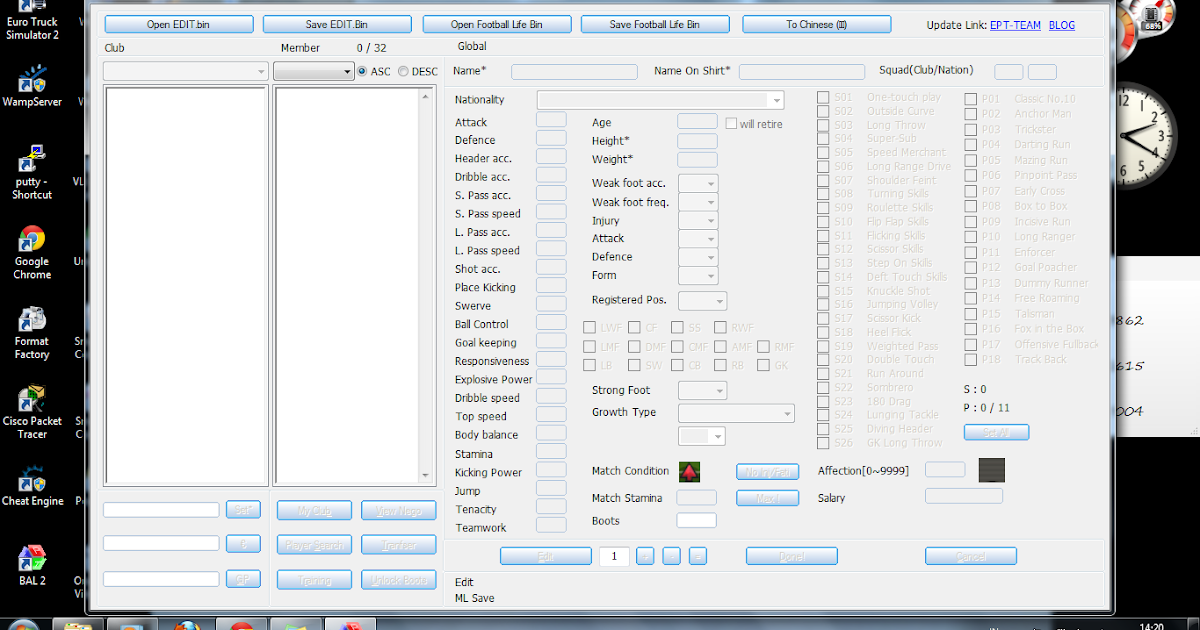Open the Club dropdown list

pyautogui.click(x=186, y=72)
